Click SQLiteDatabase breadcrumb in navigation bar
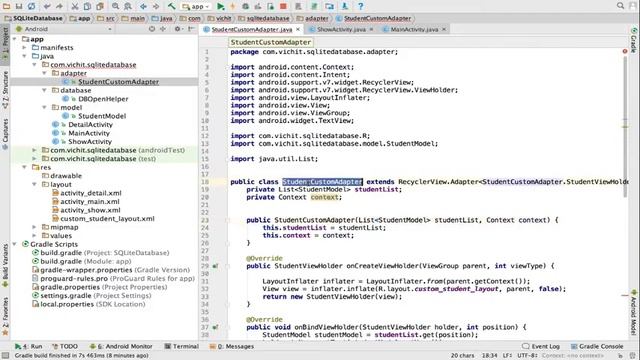The width and height of the screenshot is (640, 360). point(33,18)
